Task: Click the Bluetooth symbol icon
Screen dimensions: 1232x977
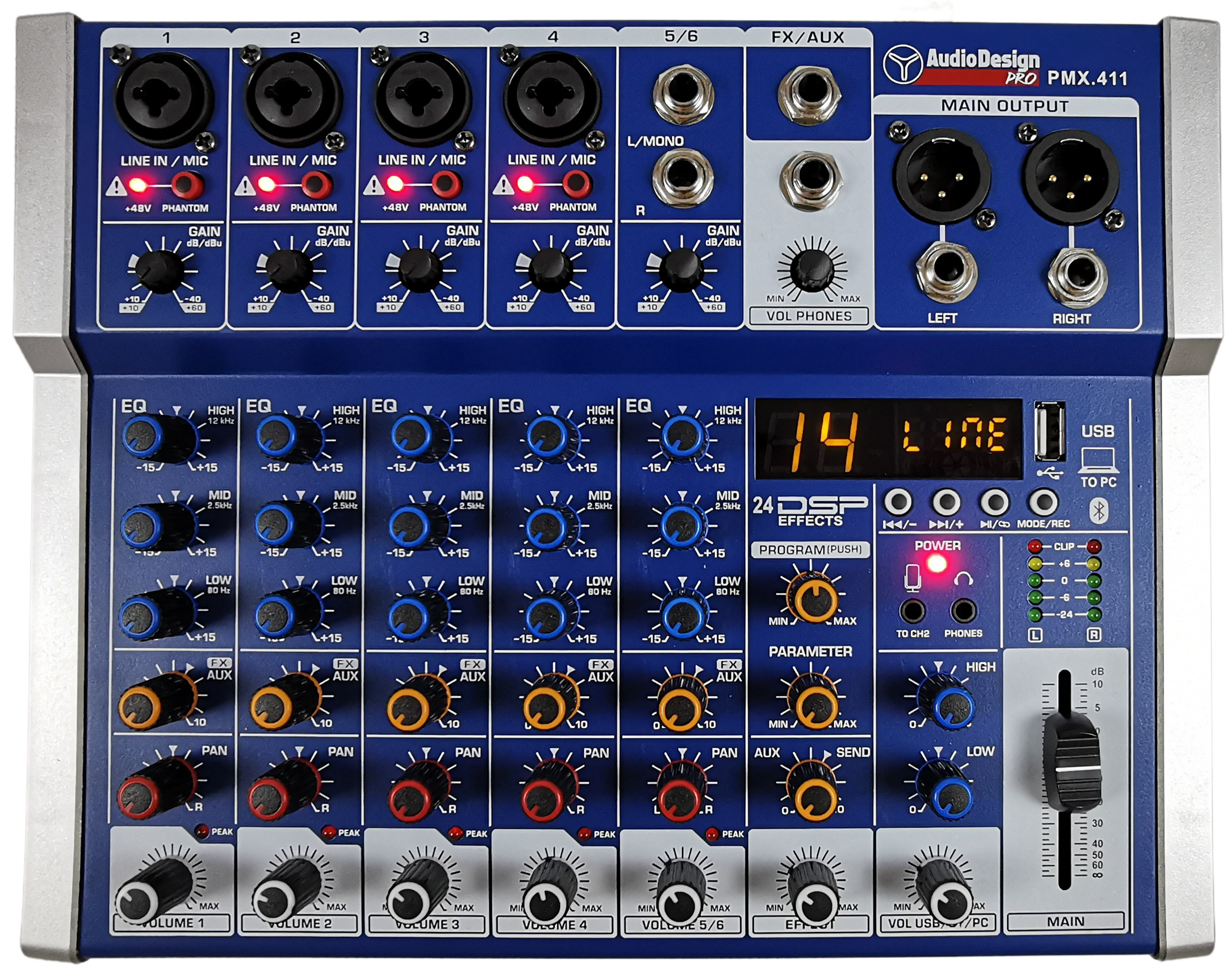Action: point(1100,511)
